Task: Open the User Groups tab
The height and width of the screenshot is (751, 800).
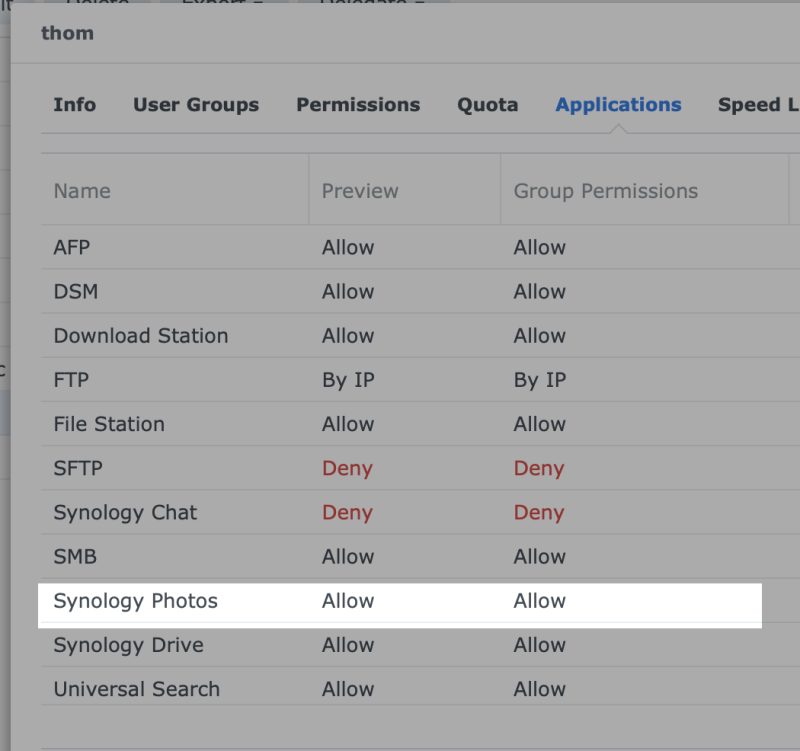Action: point(196,105)
